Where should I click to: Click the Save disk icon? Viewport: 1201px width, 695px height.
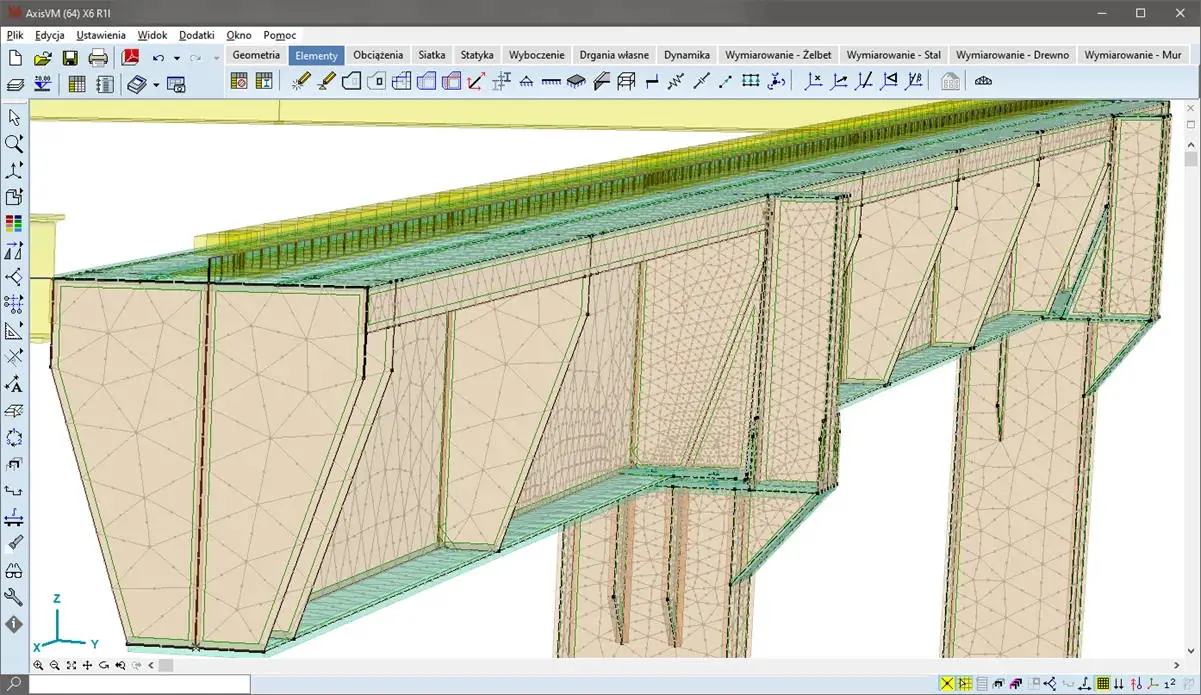pos(70,58)
